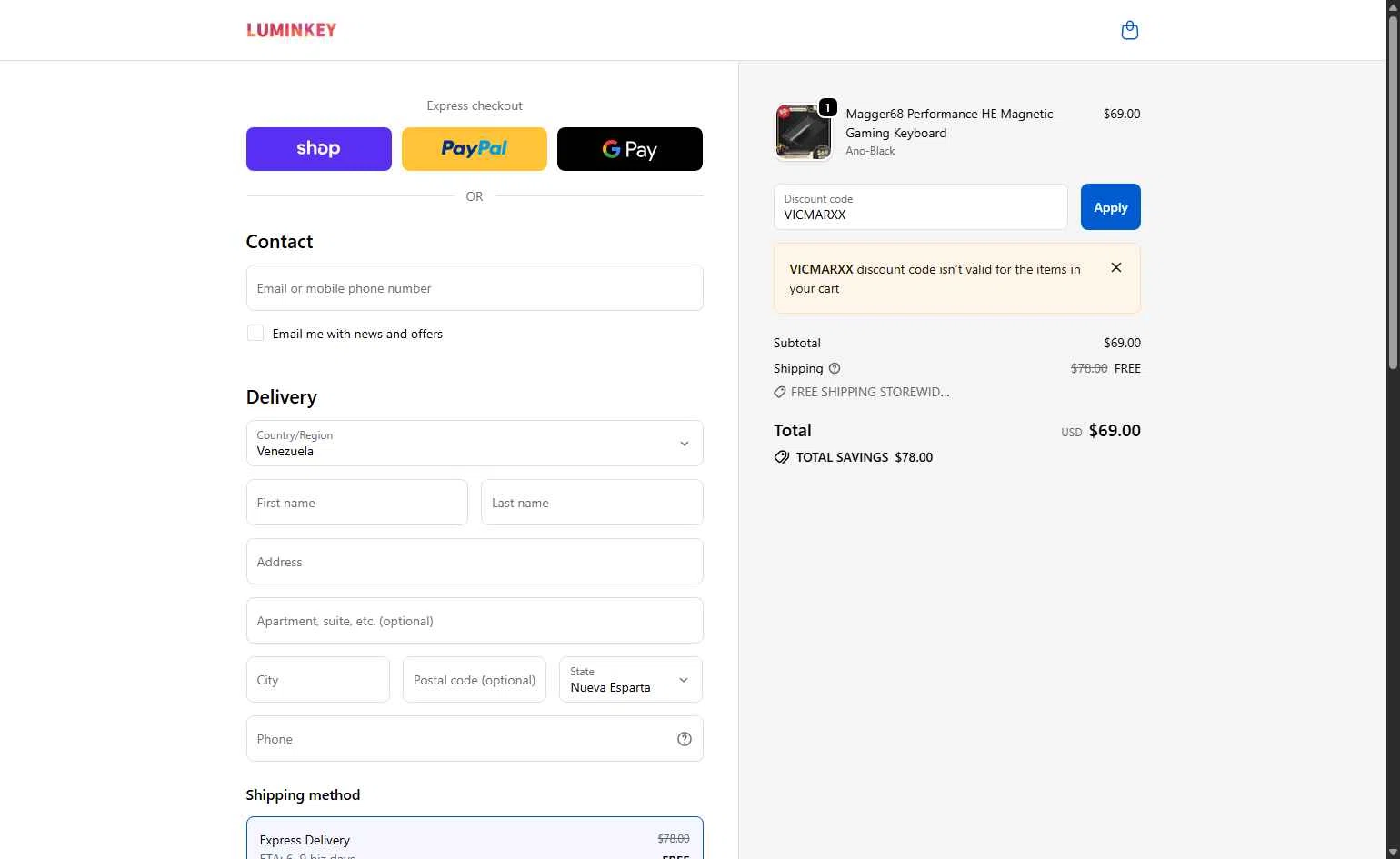This screenshot has width=1400, height=859.
Task: Select the Express Delivery shipping method
Action: pos(475,839)
